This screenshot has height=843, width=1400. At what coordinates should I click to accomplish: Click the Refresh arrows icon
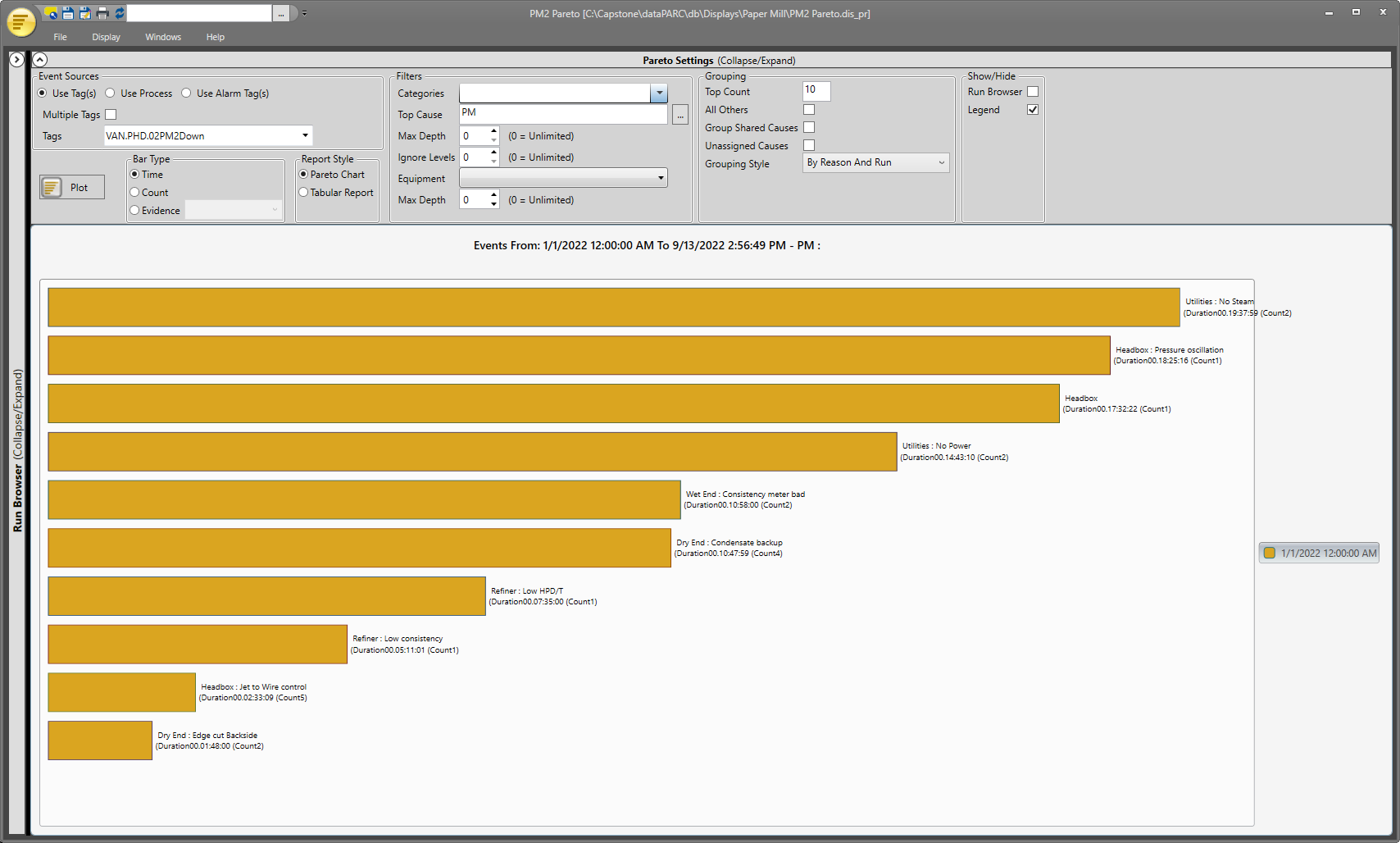[120, 13]
